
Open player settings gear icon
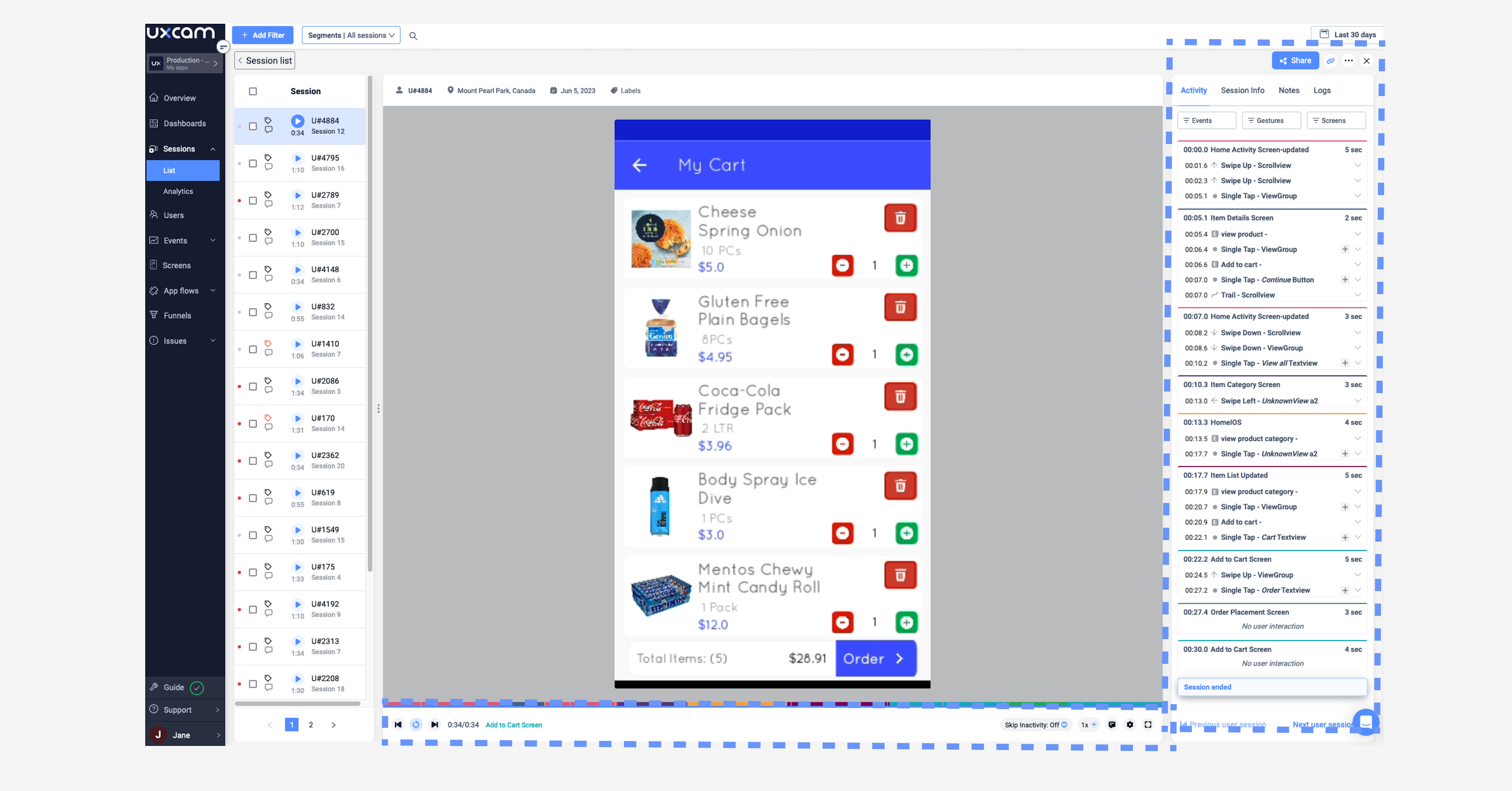coord(1130,725)
